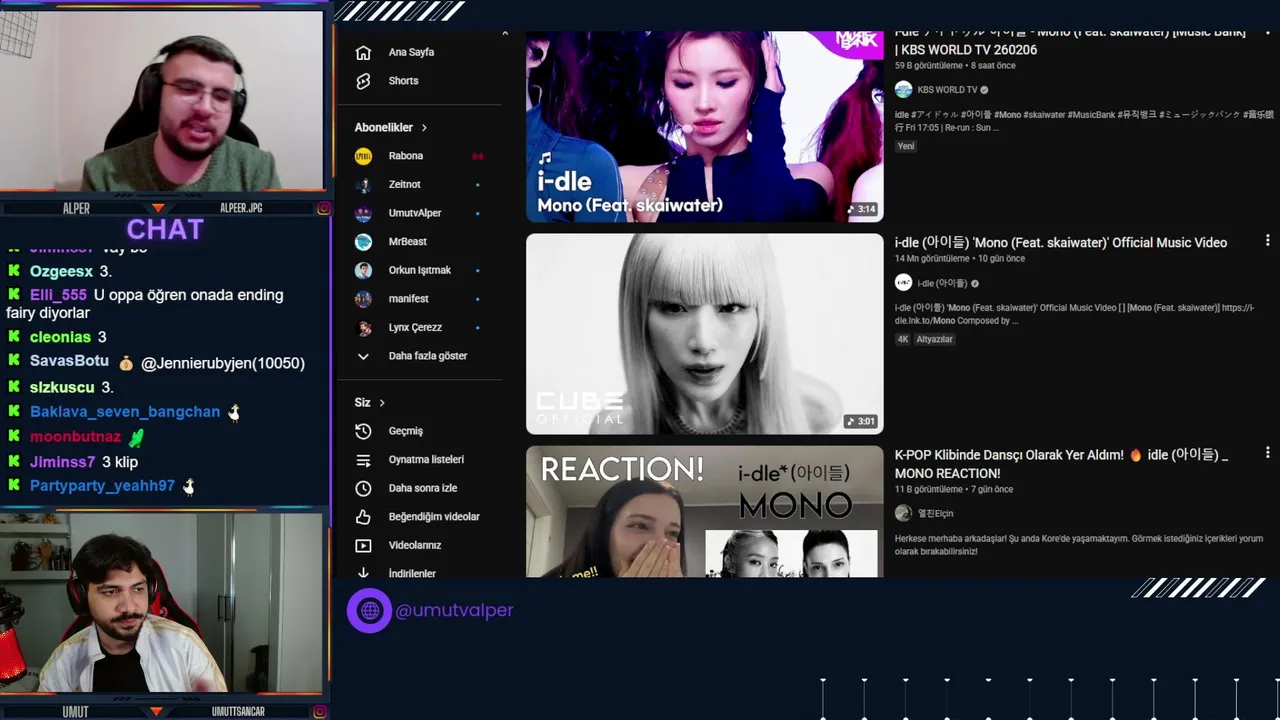
Task: Open Ana Sayfa home icon
Action: pos(363,52)
